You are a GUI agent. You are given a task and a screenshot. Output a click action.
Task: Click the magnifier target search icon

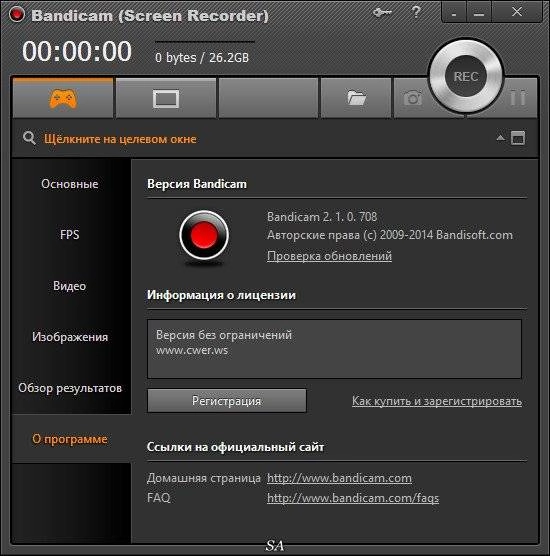(29, 138)
